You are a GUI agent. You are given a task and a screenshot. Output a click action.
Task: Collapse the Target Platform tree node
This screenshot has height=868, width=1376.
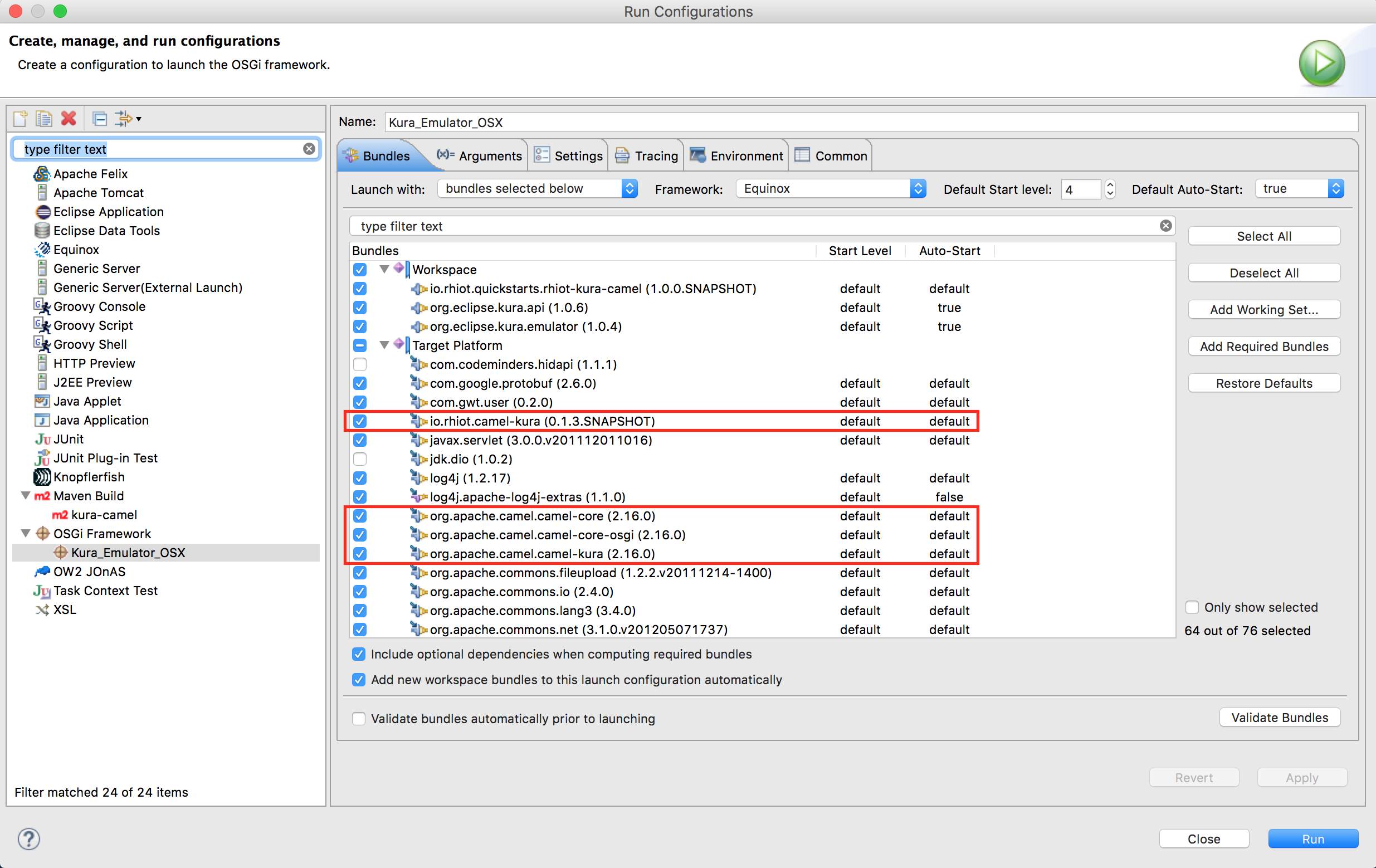384,345
